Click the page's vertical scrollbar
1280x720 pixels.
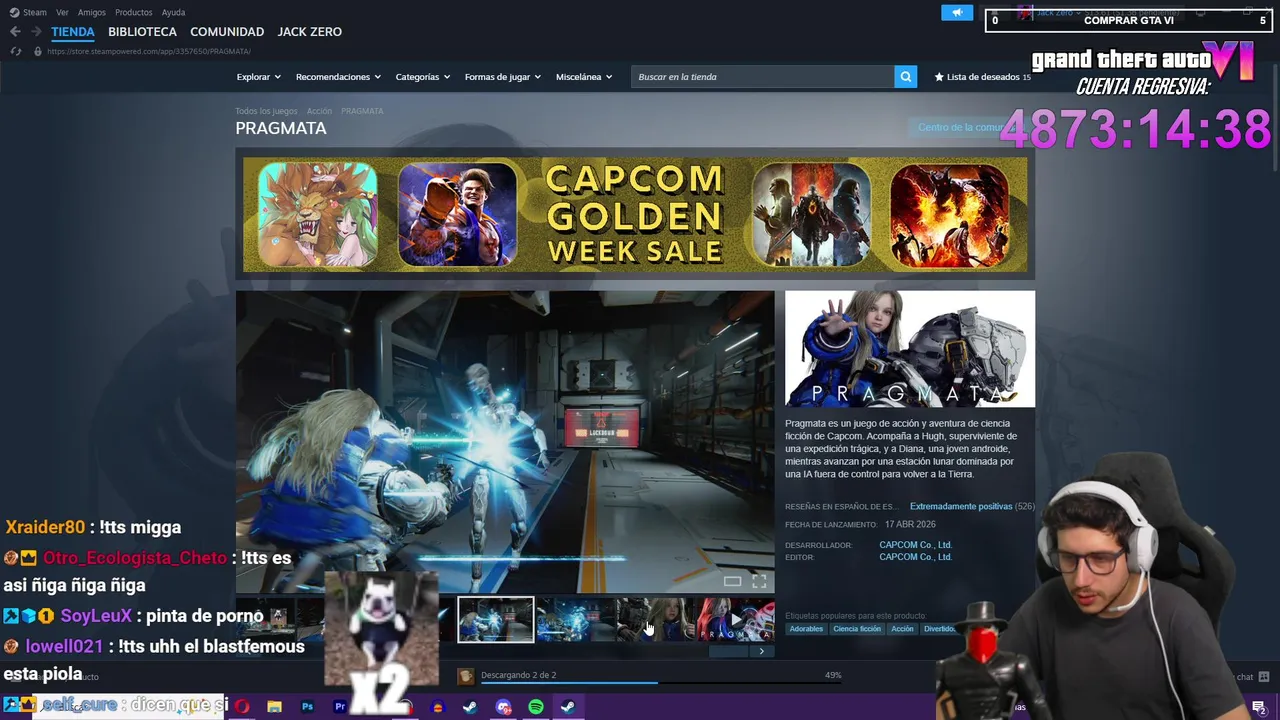coord(1274,120)
